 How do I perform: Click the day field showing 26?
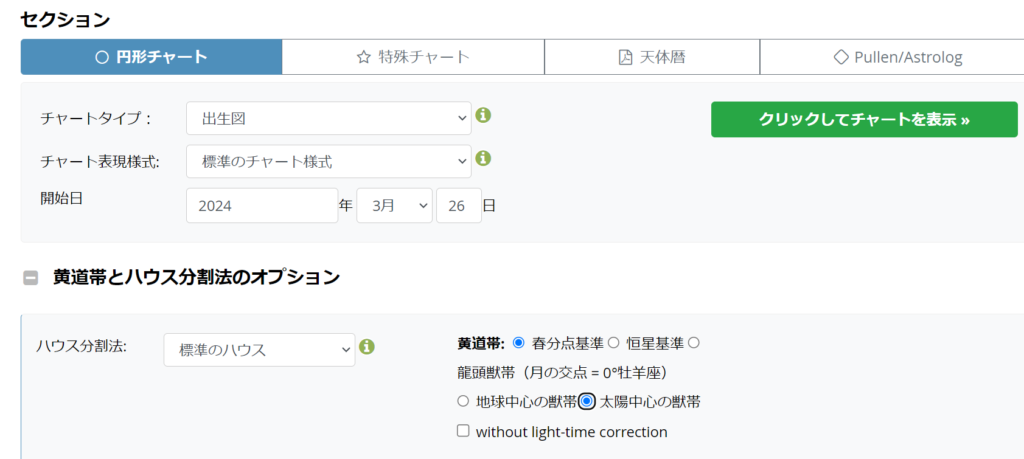458,206
